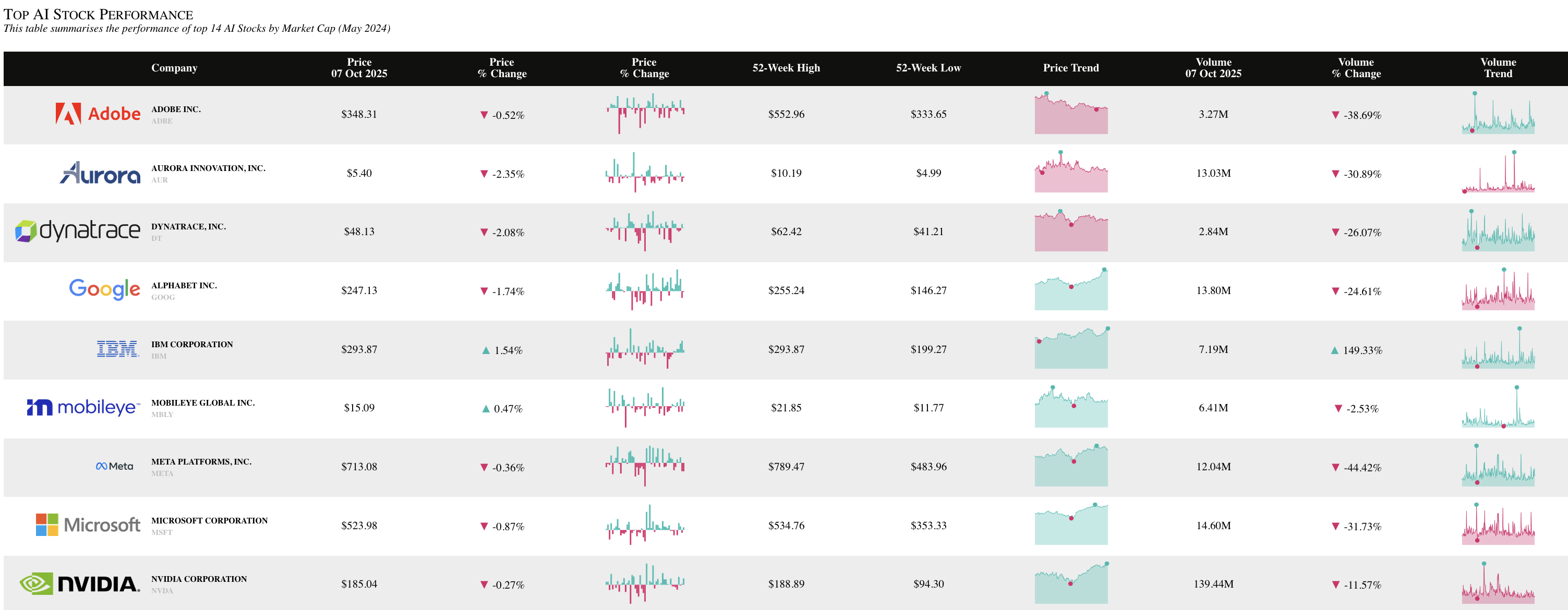Click the Meta logo
The image size is (1568, 610).
pos(114,466)
